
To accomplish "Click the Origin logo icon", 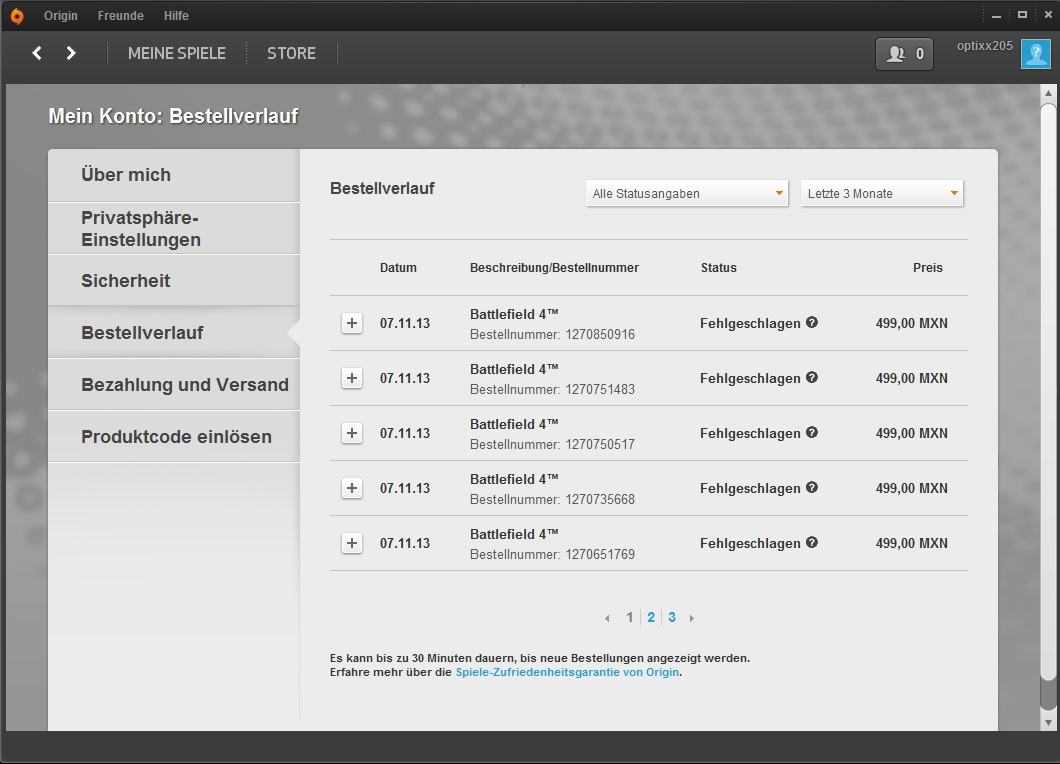I will tap(17, 16).
